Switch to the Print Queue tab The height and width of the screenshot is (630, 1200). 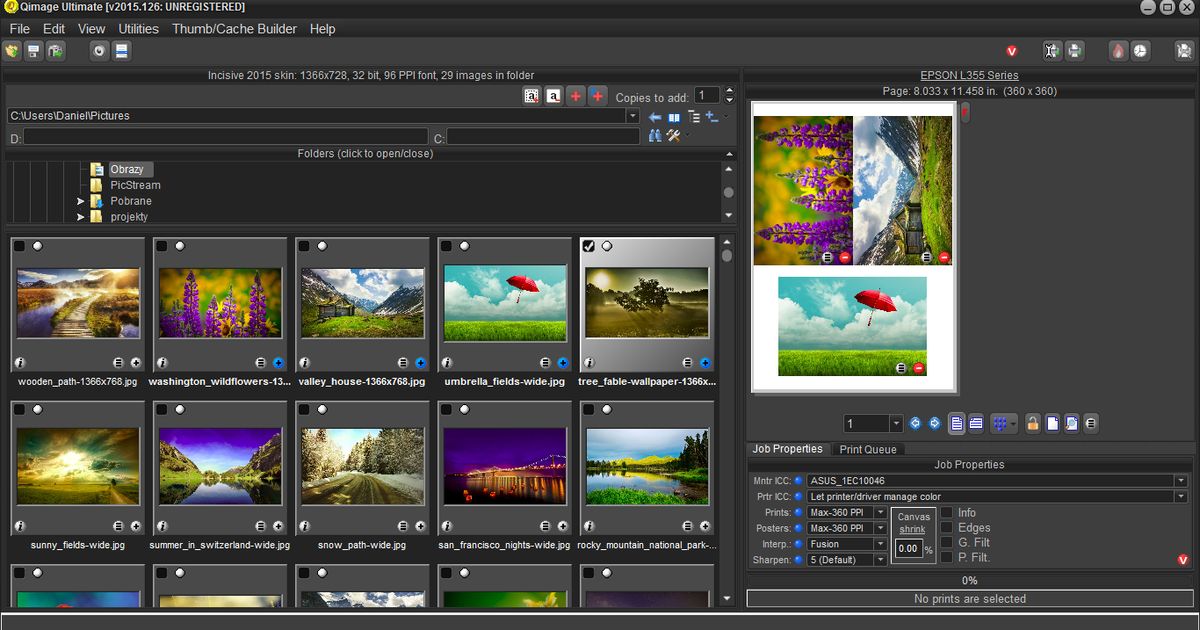pyautogui.click(x=869, y=449)
